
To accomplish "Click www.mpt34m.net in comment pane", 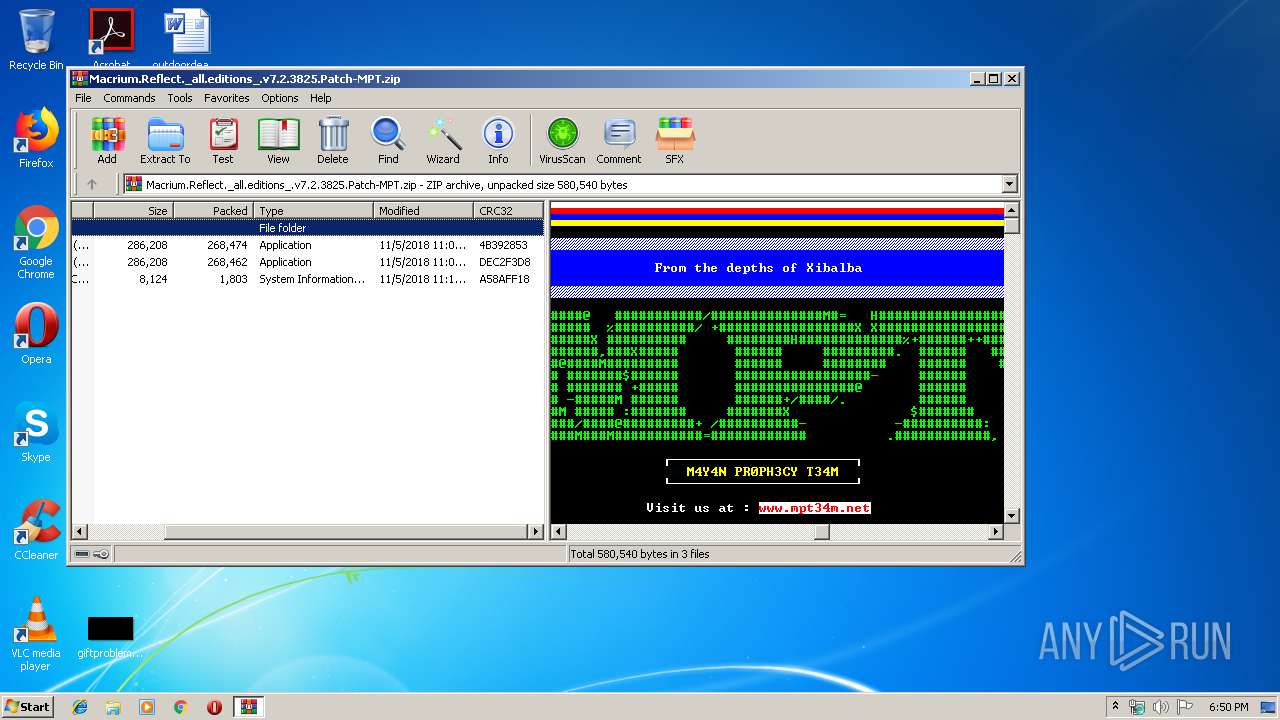I will click(814, 508).
